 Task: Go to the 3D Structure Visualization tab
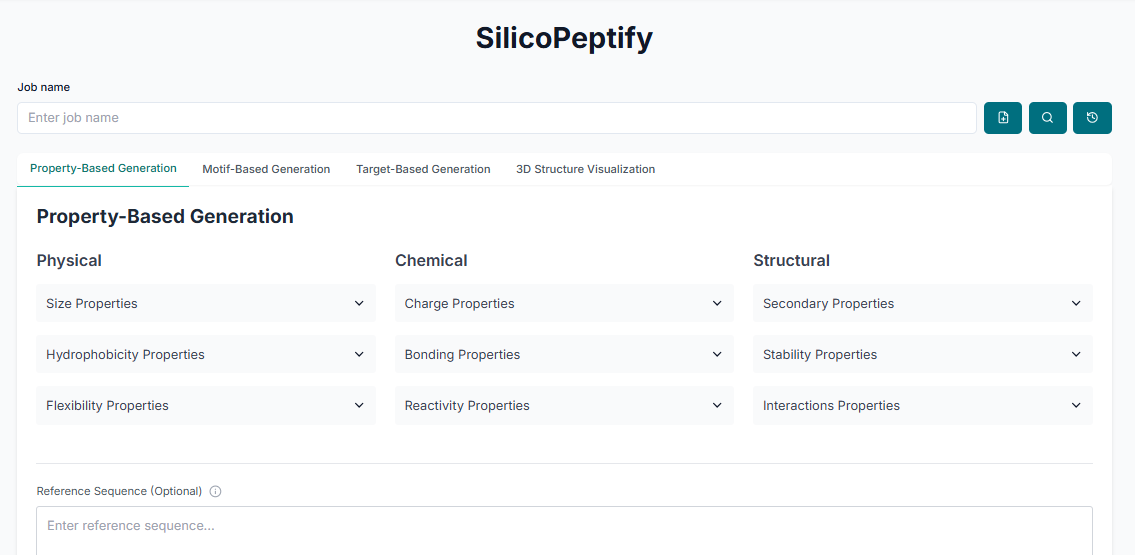(x=585, y=169)
